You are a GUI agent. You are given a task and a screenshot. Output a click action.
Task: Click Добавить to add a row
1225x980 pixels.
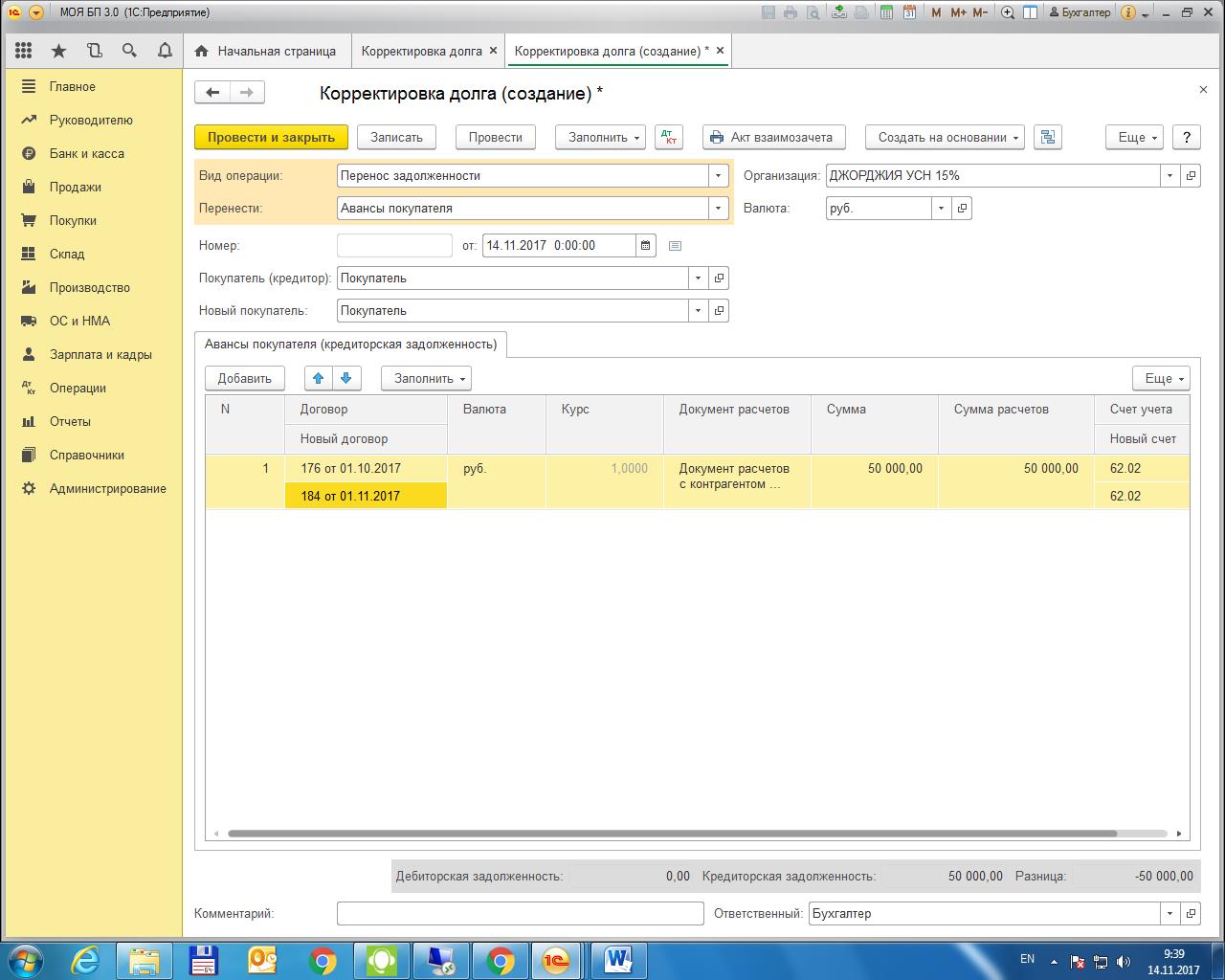click(x=244, y=378)
